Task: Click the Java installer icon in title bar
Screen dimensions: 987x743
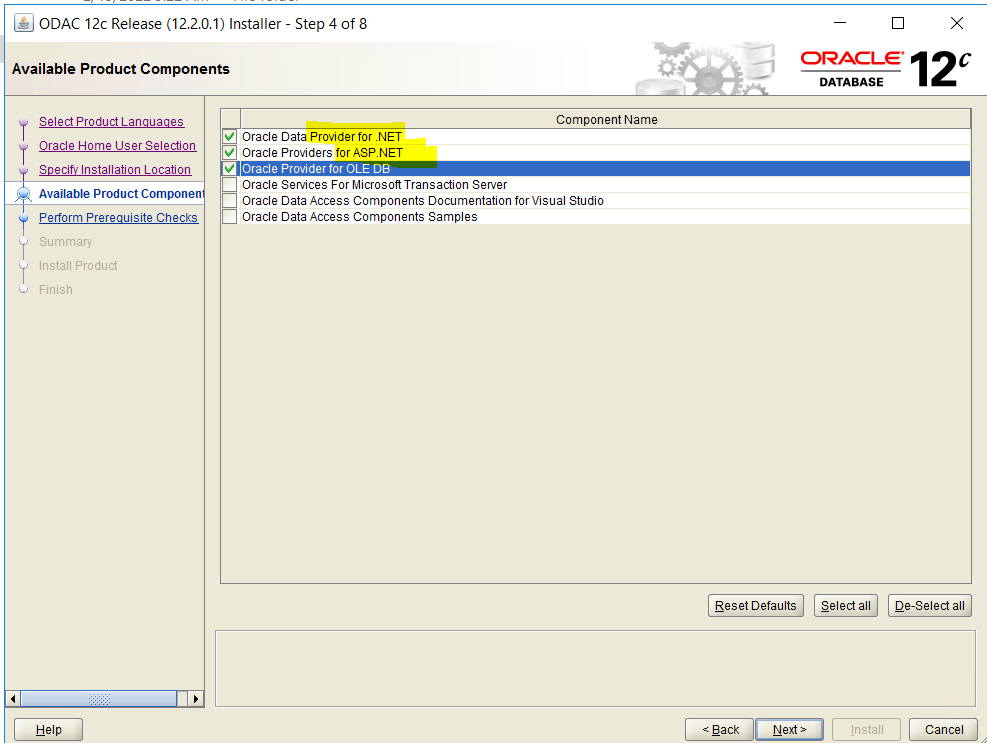Action: click(23, 23)
